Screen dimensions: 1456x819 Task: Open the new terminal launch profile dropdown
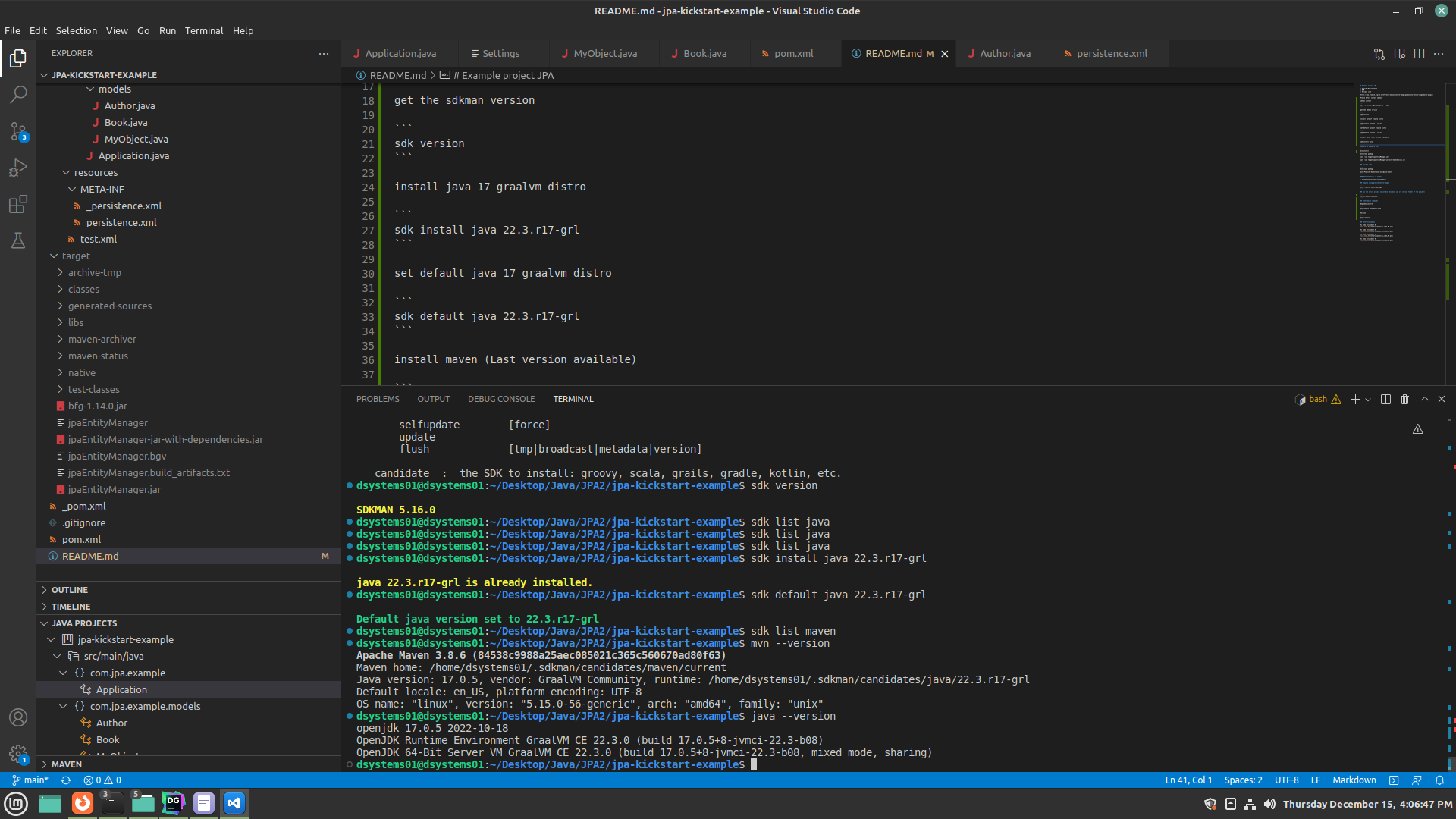1368,400
